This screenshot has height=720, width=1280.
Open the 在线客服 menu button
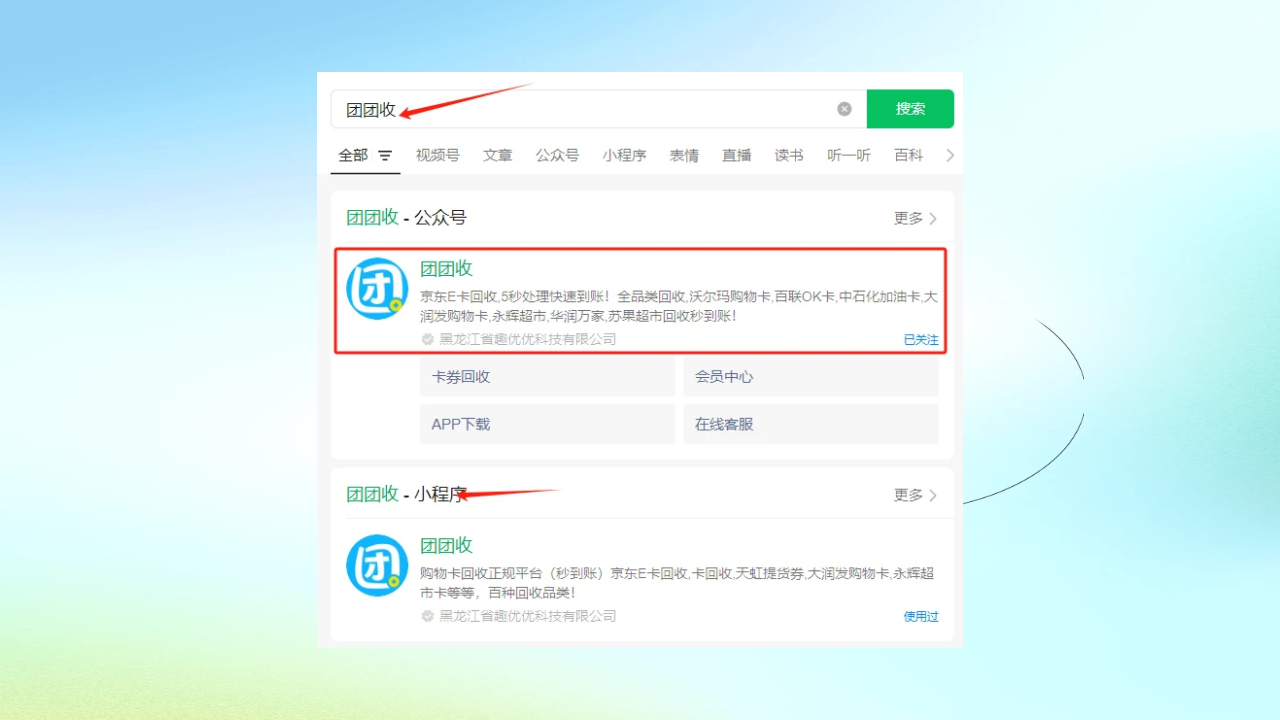[x=811, y=424]
